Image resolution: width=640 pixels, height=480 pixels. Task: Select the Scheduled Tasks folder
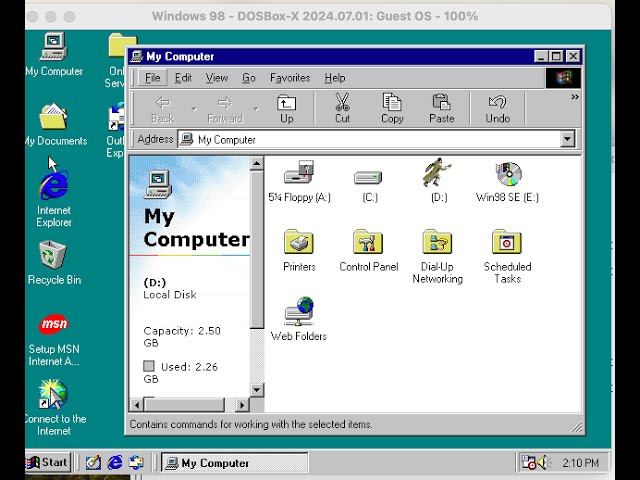click(507, 256)
